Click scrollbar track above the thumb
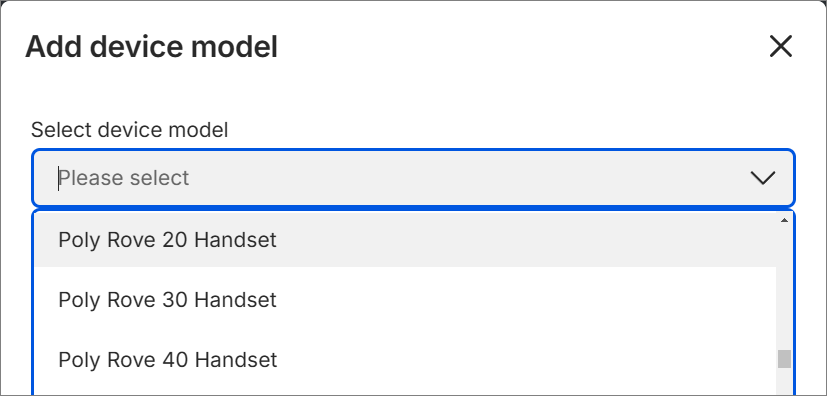This screenshot has width=827, height=396. [784, 287]
